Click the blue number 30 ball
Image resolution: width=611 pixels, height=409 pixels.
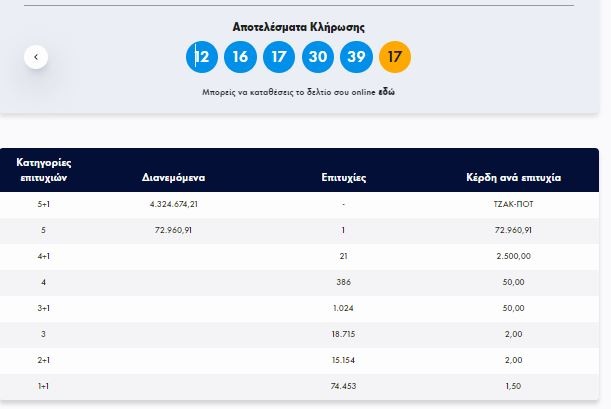click(x=318, y=57)
